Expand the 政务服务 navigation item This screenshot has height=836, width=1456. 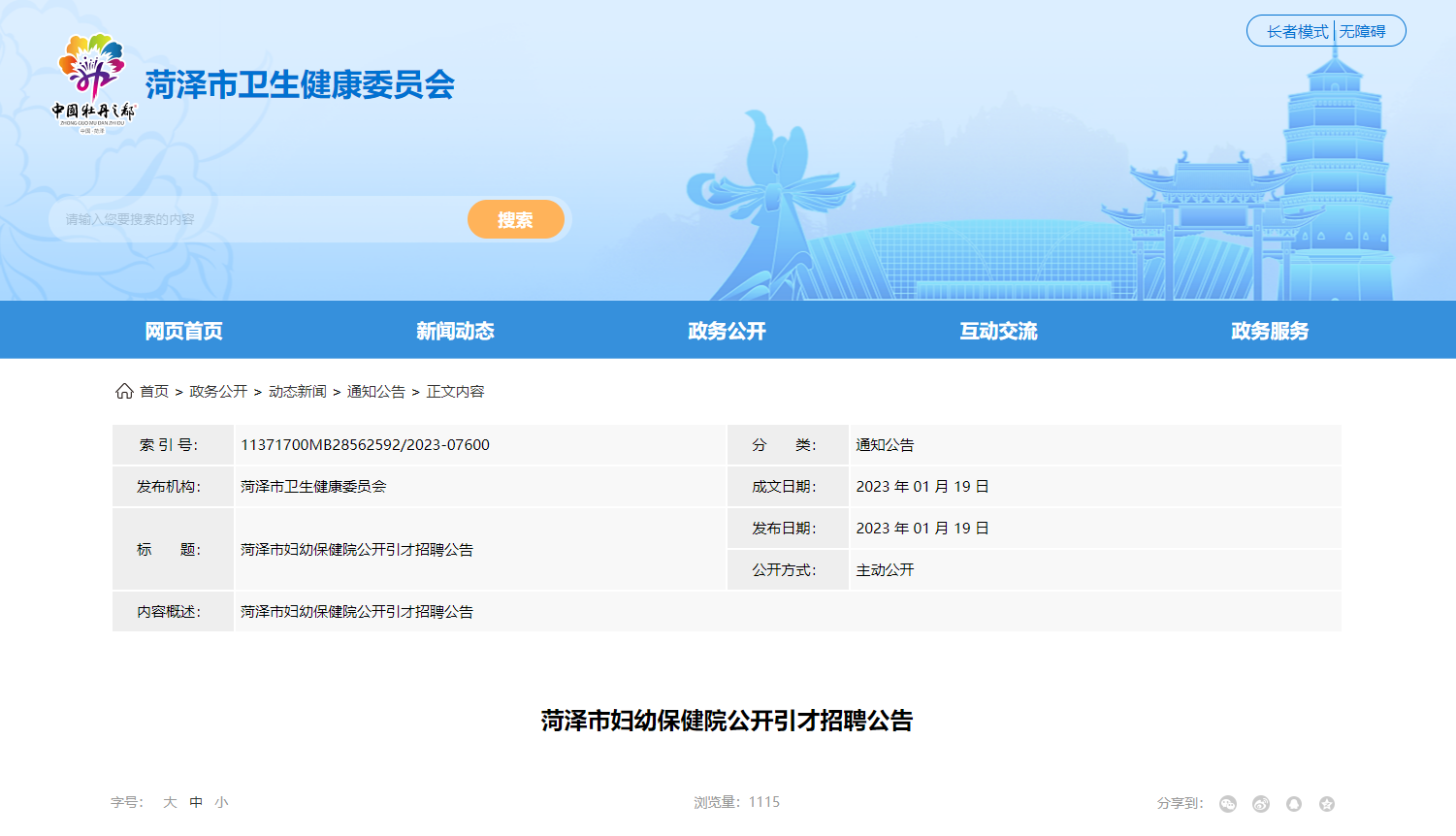pos(1270,331)
